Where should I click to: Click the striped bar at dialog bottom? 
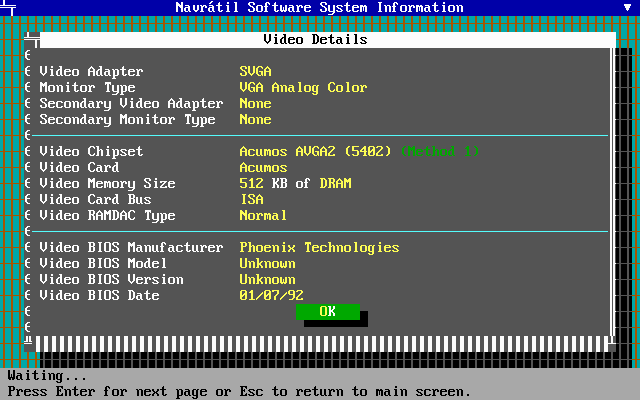click(320, 344)
